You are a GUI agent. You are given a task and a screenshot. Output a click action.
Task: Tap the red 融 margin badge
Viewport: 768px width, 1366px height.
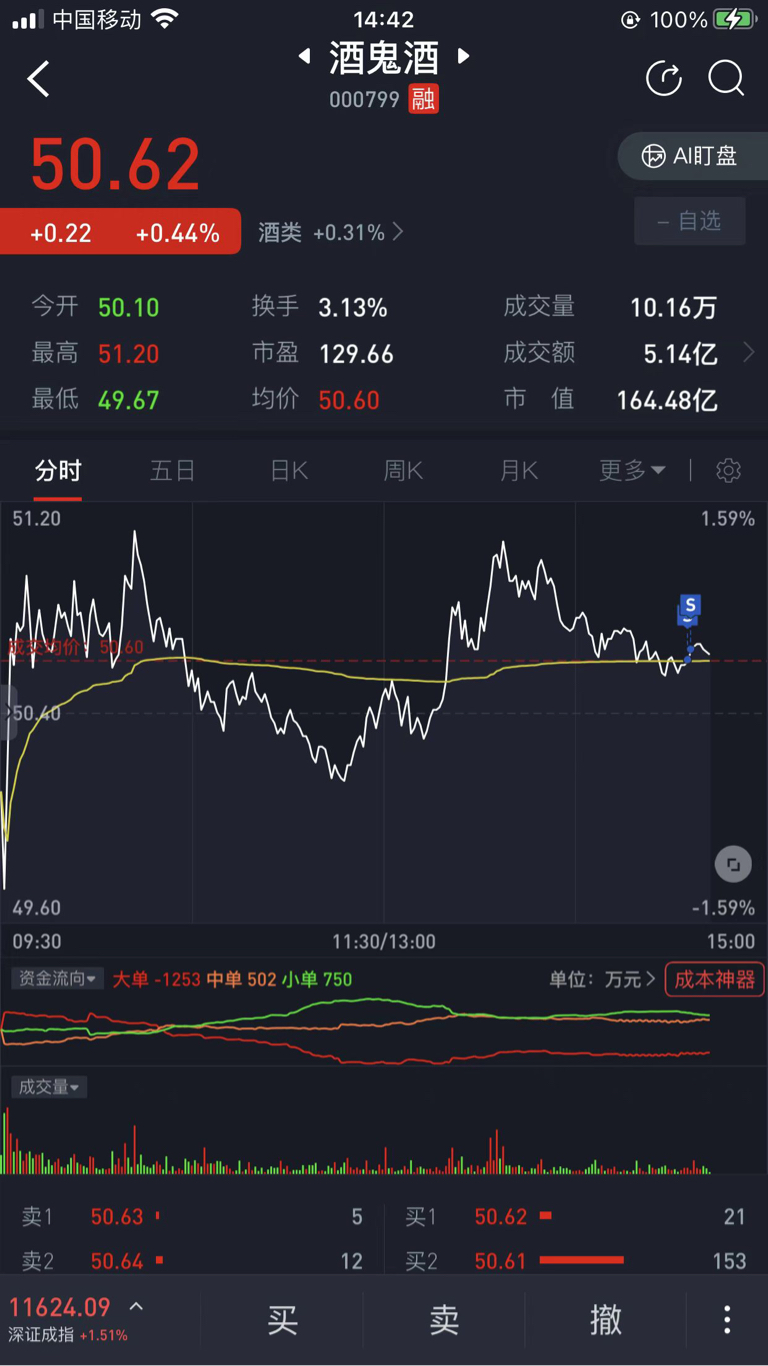[x=423, y=99]
